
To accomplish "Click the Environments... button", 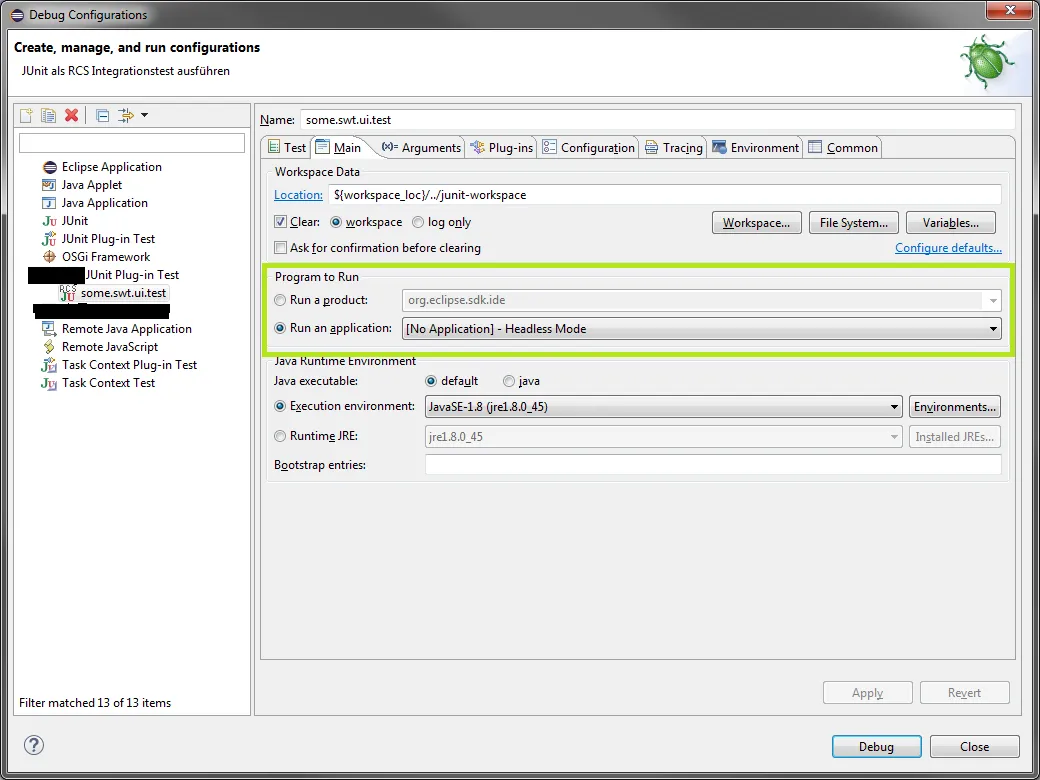I will click(x=954, y=407).
